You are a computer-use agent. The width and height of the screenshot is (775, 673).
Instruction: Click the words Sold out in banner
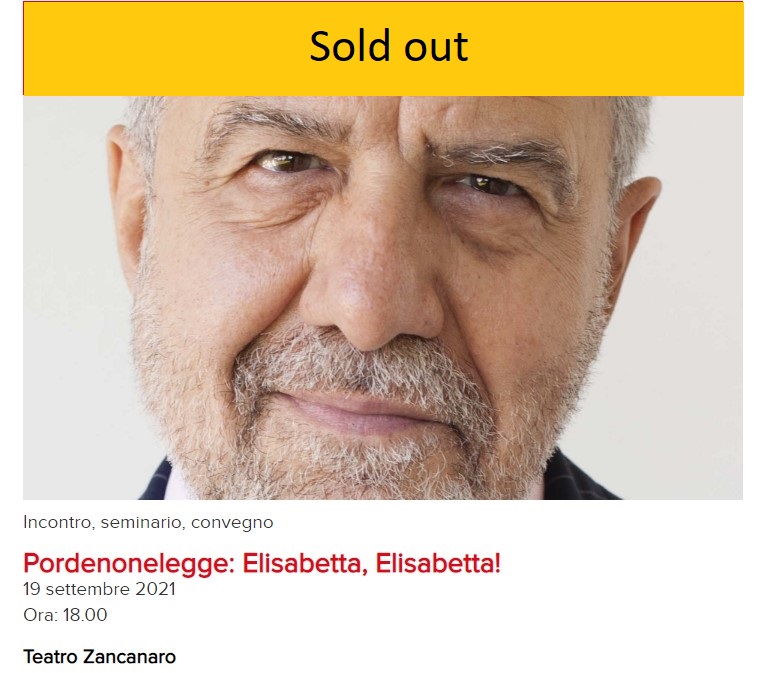click(x=388, y=46)
